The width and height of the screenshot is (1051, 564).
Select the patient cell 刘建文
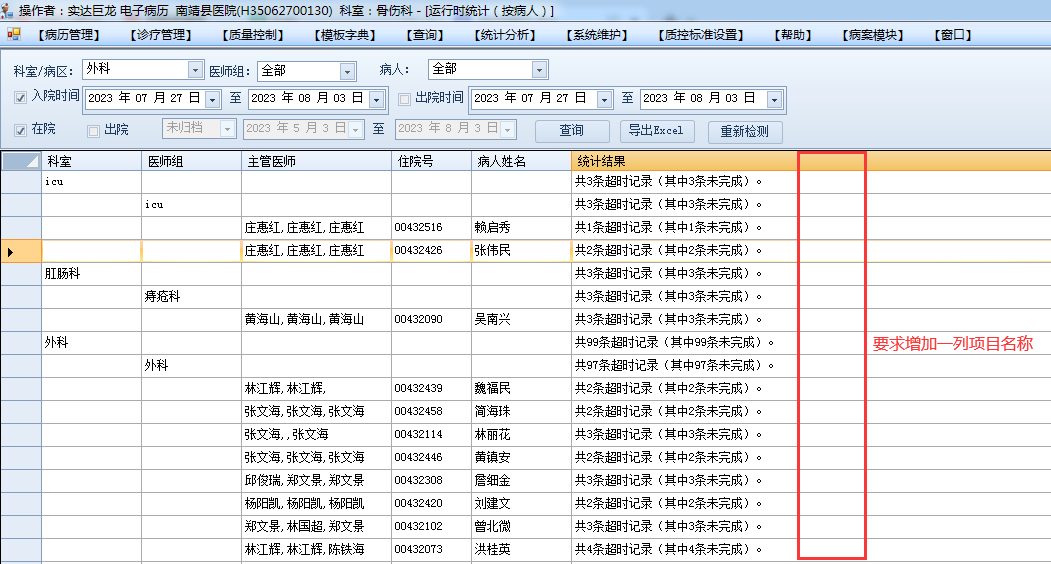click(x=521, y=503)
